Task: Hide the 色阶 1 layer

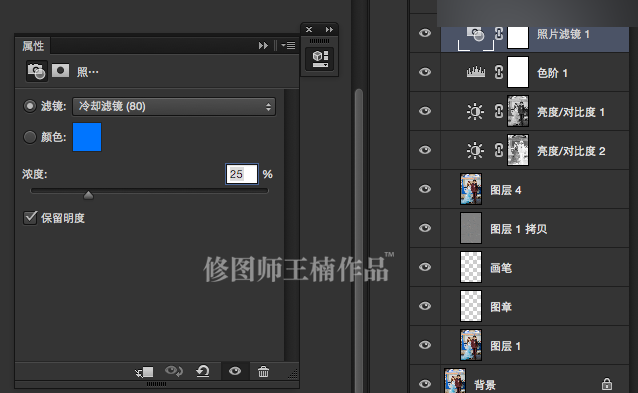Action: pos(425,72)
